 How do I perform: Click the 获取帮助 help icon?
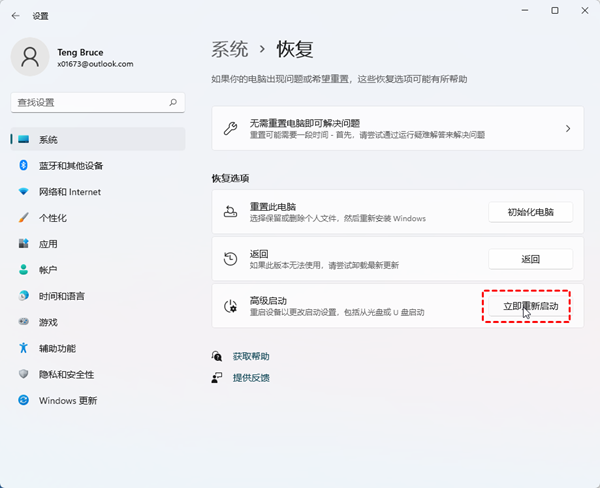[x=217, y=356]
